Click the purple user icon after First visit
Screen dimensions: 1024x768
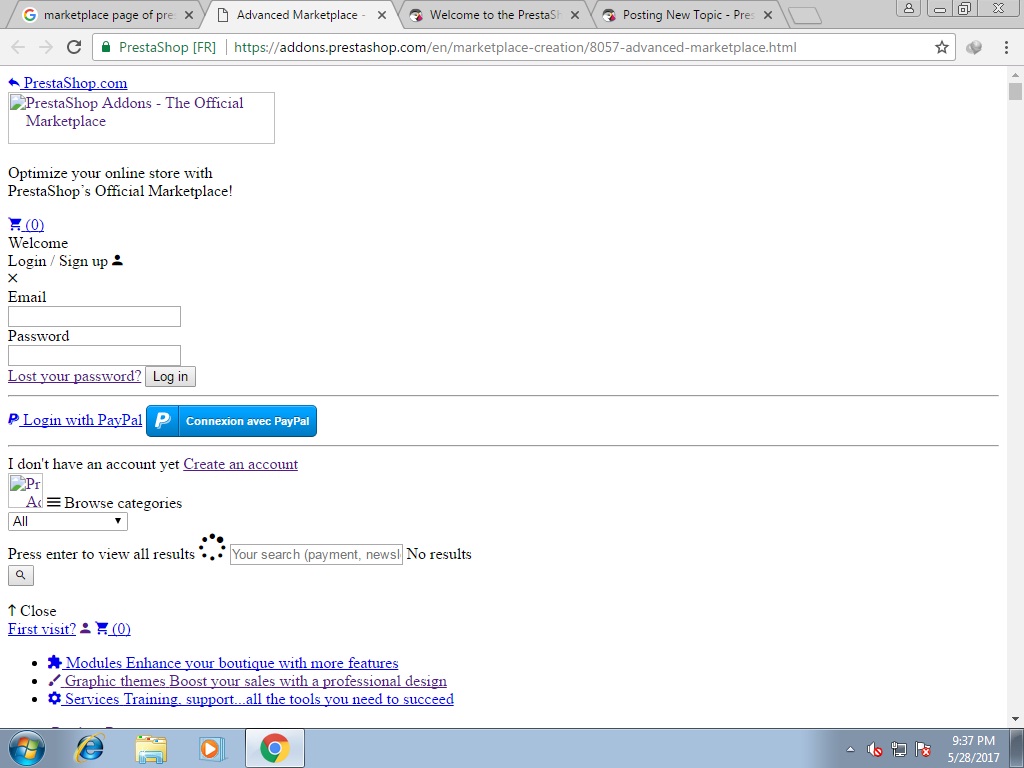[x=86, y=628]
